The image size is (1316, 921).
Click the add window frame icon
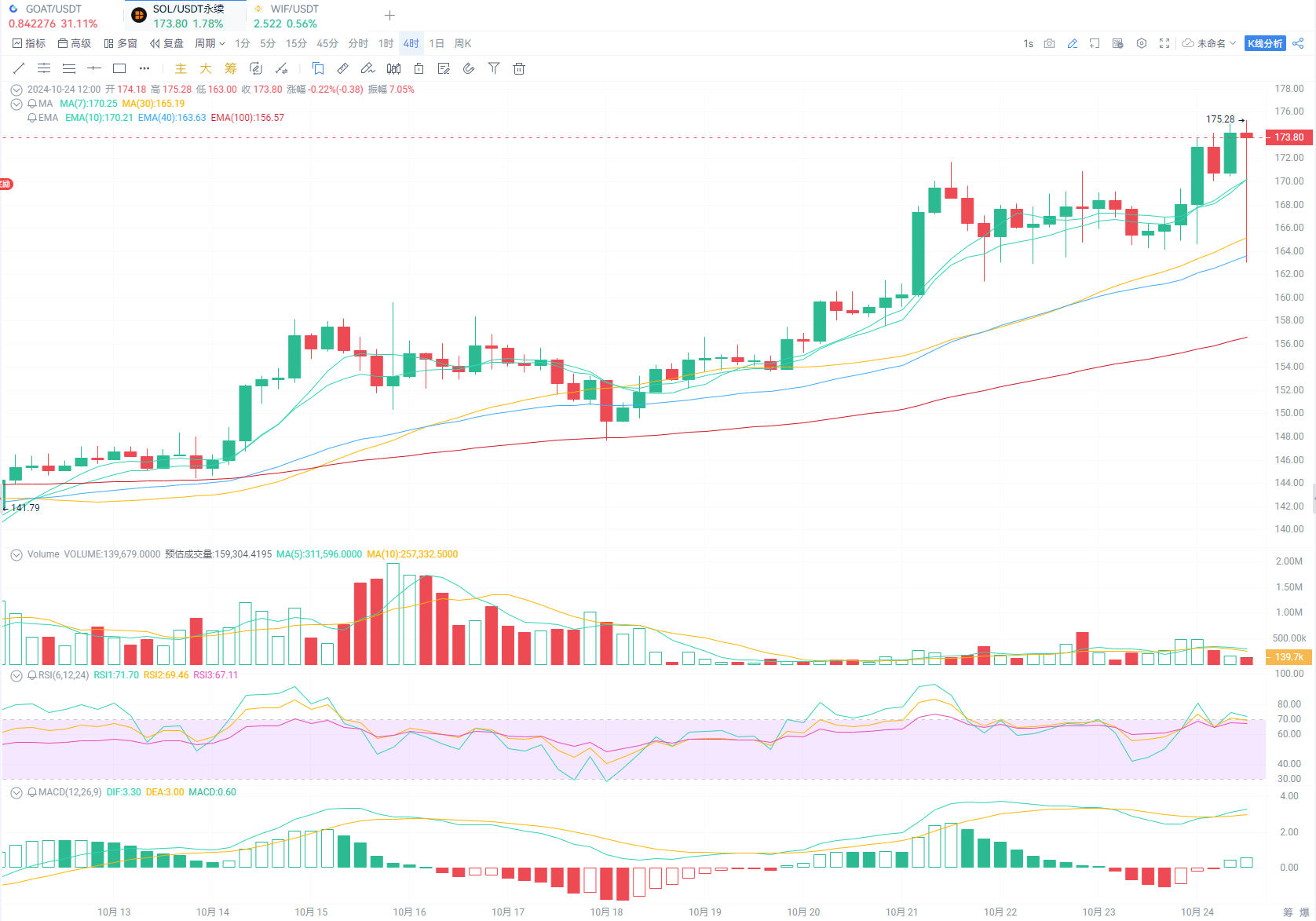point(1095,43)
